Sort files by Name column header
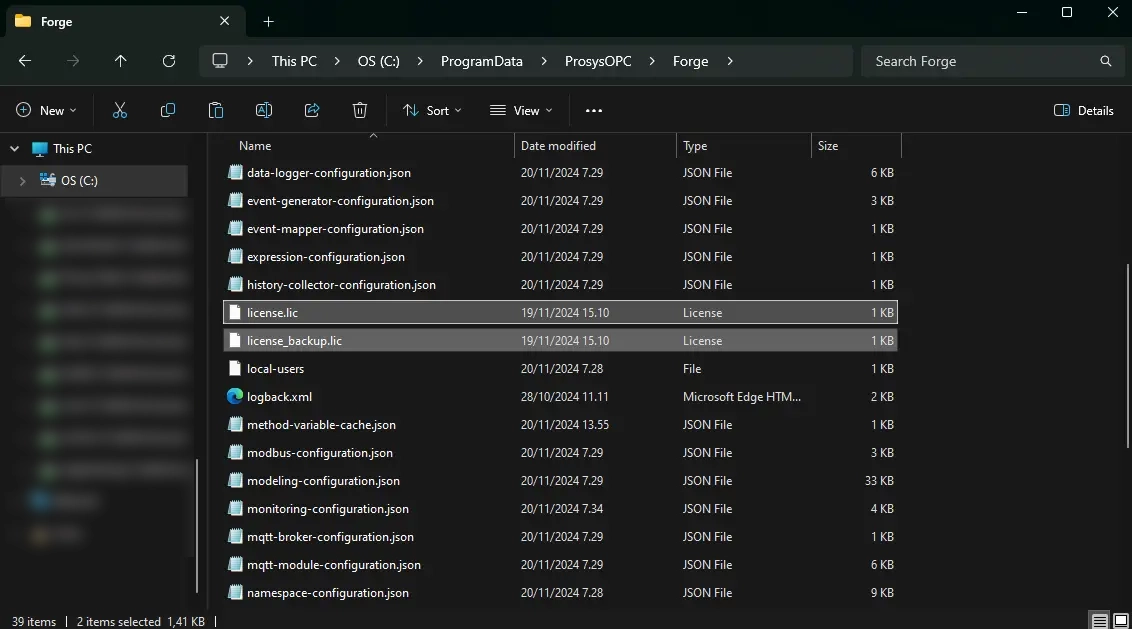 pyautogui.click(x=370, y=146)
